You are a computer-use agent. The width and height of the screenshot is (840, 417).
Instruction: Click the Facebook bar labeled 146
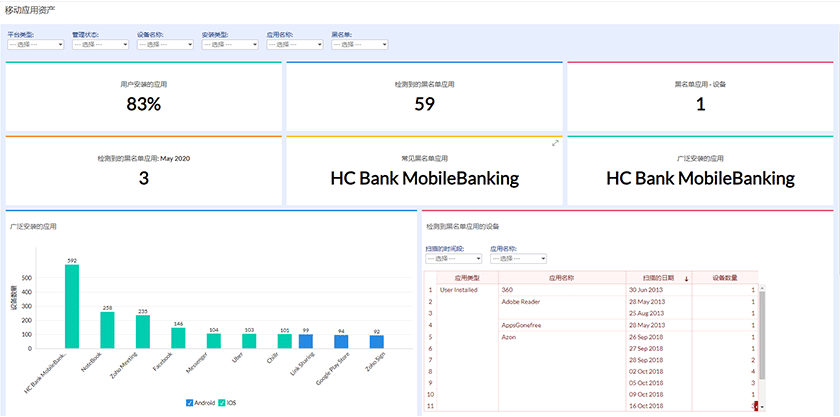pyautogui.click(x=178, y=338)
